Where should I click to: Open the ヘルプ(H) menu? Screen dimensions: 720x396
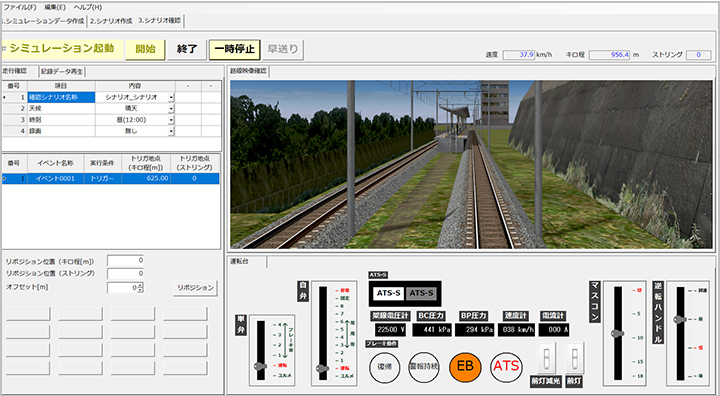[88, 7]
